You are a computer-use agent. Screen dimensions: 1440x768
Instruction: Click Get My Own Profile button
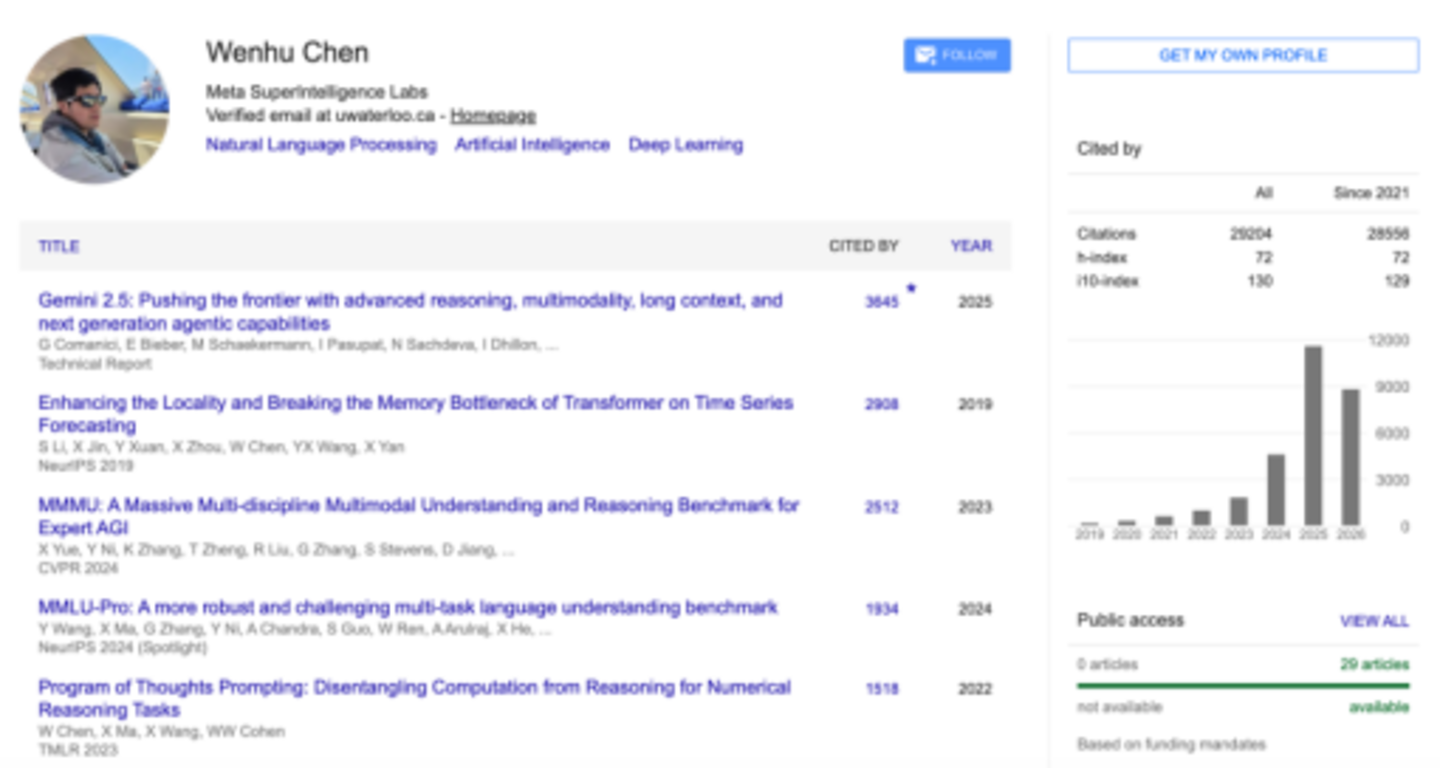(x=1243, y=55)
